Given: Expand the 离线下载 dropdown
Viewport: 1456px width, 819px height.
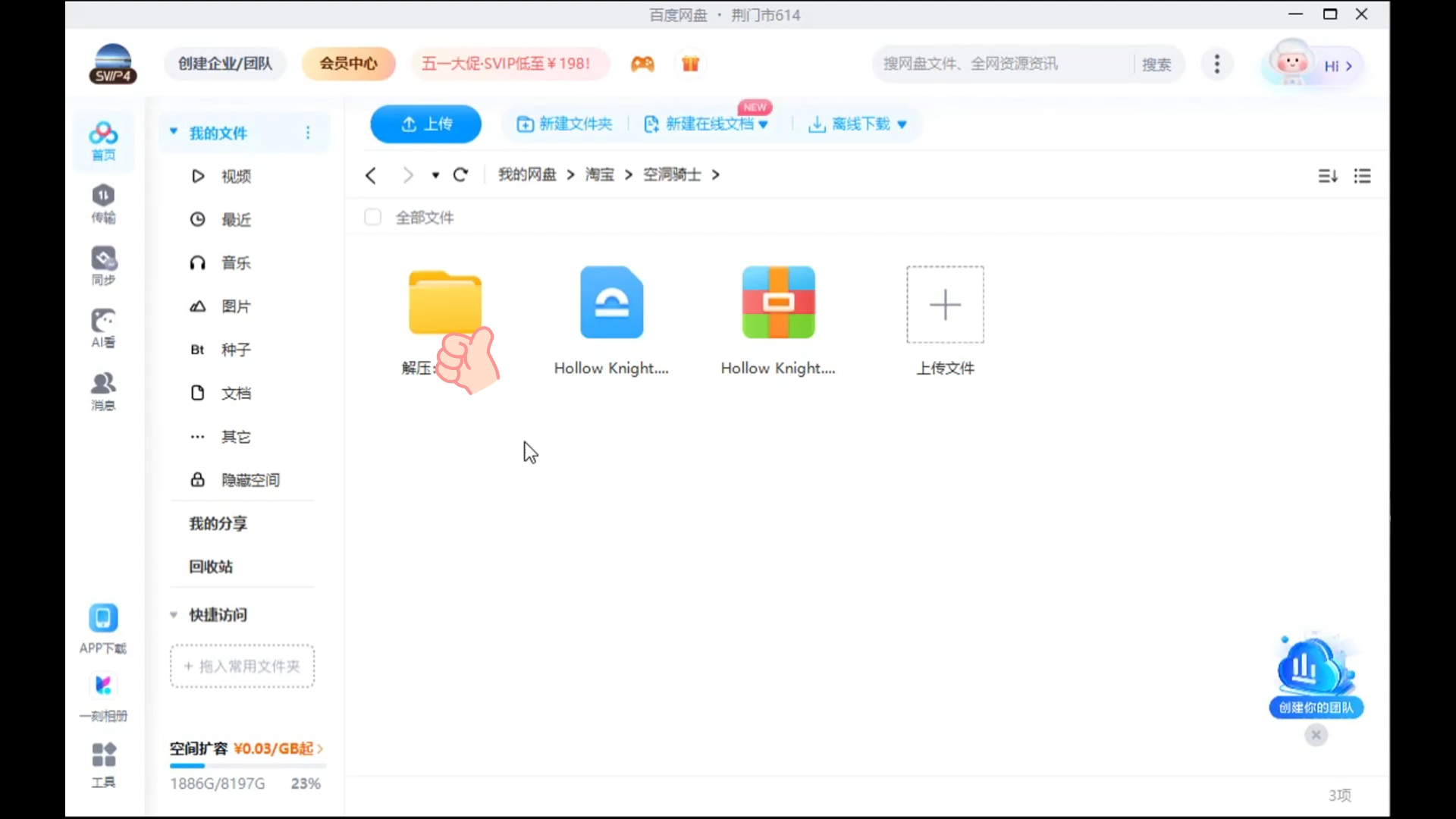Looking at the screenshot, I should pos(902,124).
